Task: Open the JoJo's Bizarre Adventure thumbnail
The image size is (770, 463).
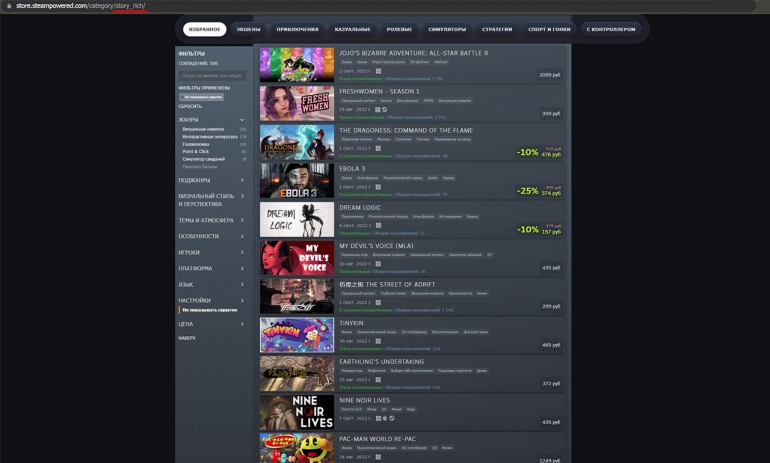Action: coord(297,65)
